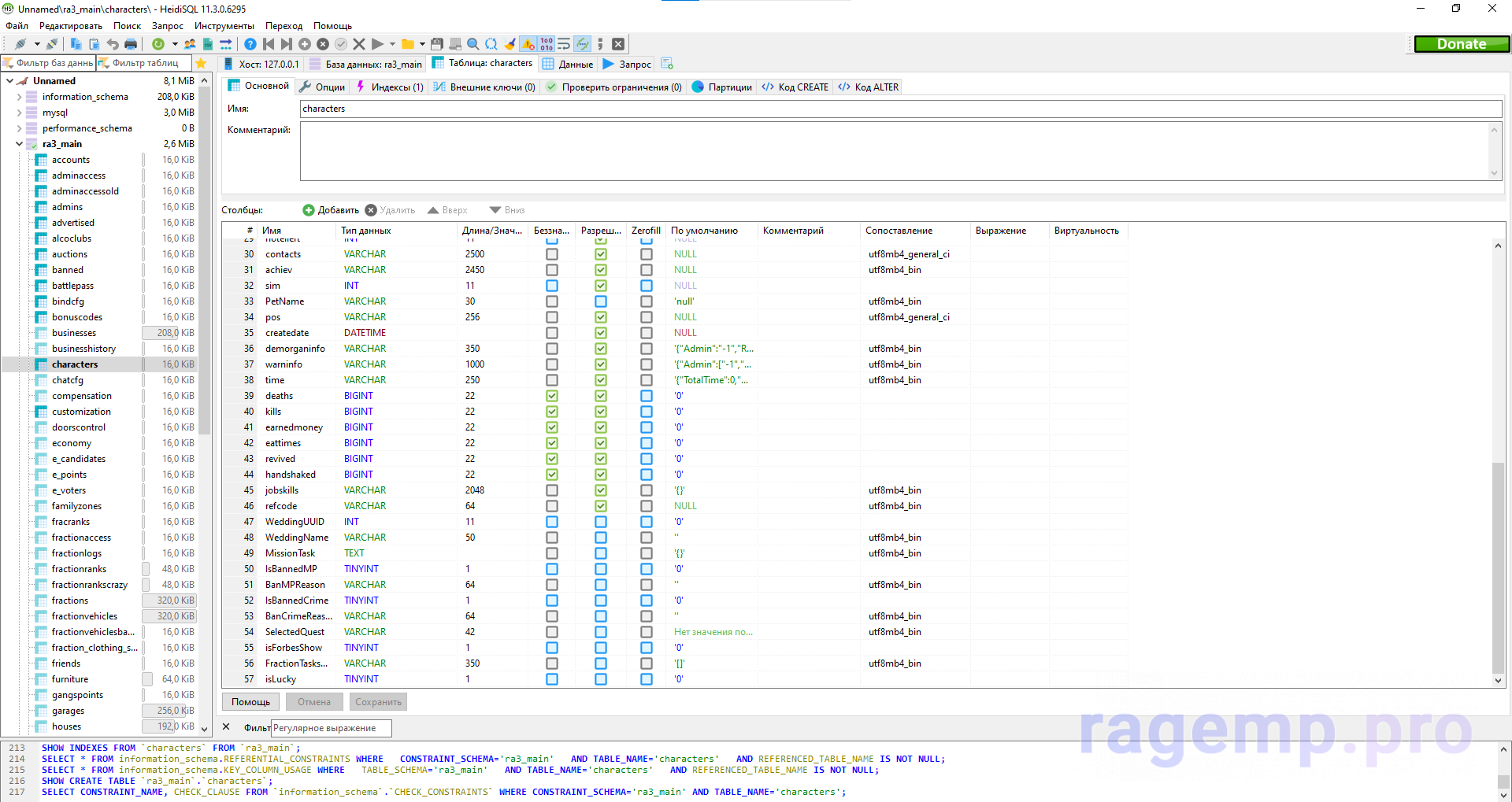
Task: Click the Отмена button
Action: coord(314,702)
